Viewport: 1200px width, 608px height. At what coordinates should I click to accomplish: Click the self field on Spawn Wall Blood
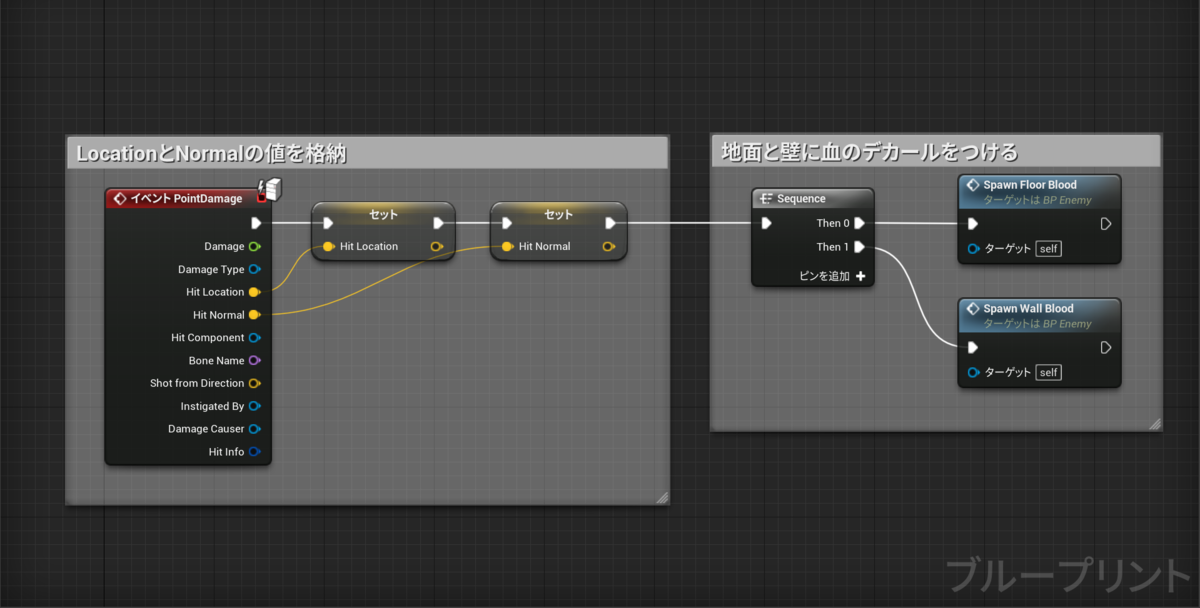(1048, 372)
